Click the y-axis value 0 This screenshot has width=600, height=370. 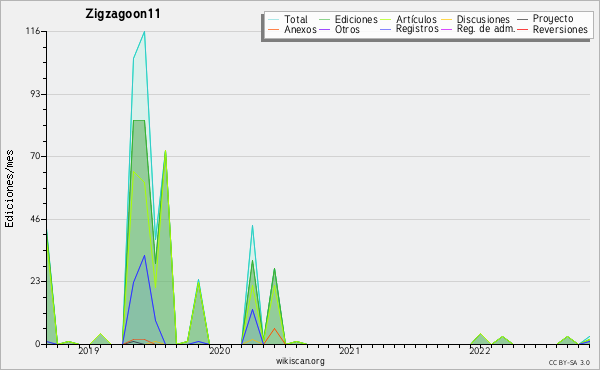[38, 344]
